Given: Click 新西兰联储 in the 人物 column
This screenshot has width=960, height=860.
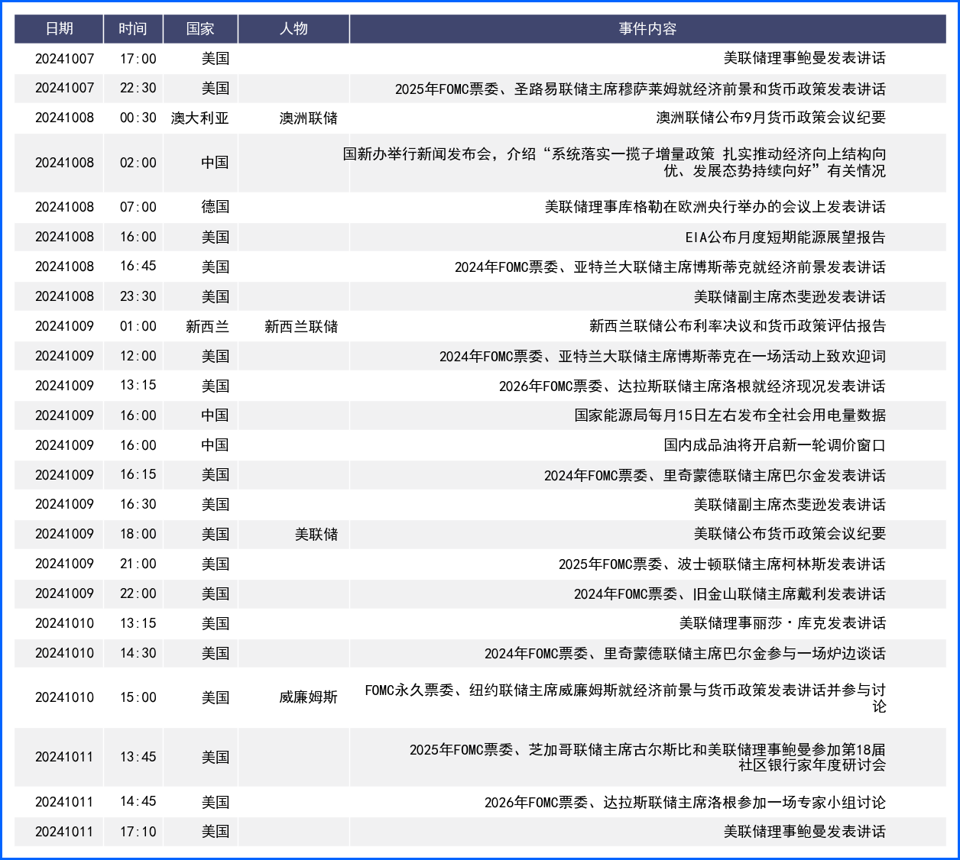Looking at the screenshot, I should (301, 326).
